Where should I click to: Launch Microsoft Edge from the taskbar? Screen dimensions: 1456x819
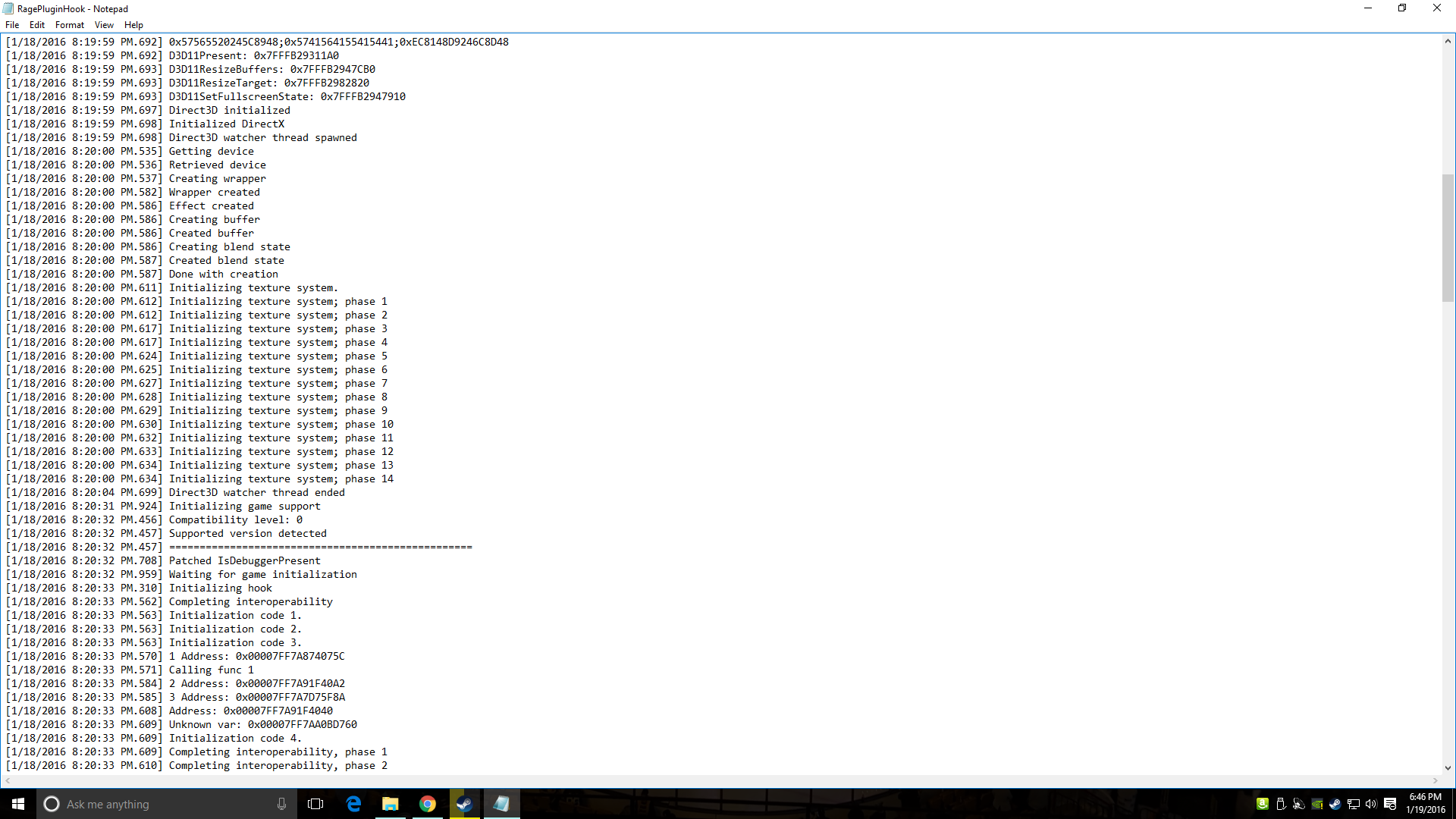point(353,804)
